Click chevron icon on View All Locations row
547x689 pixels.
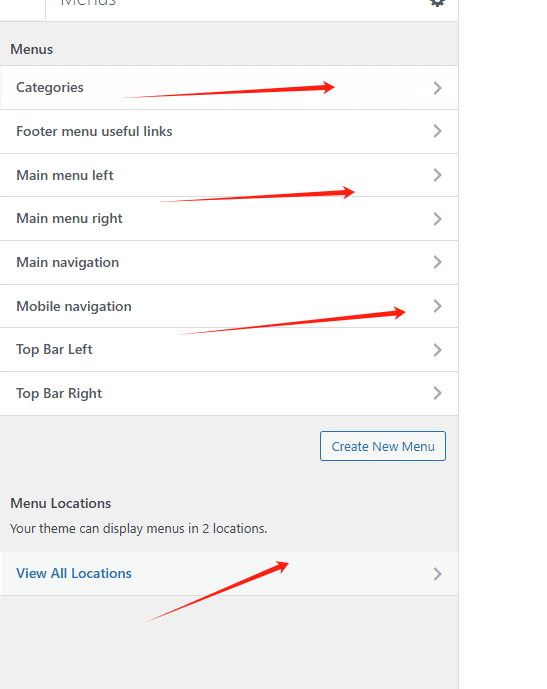coord(437,574)
